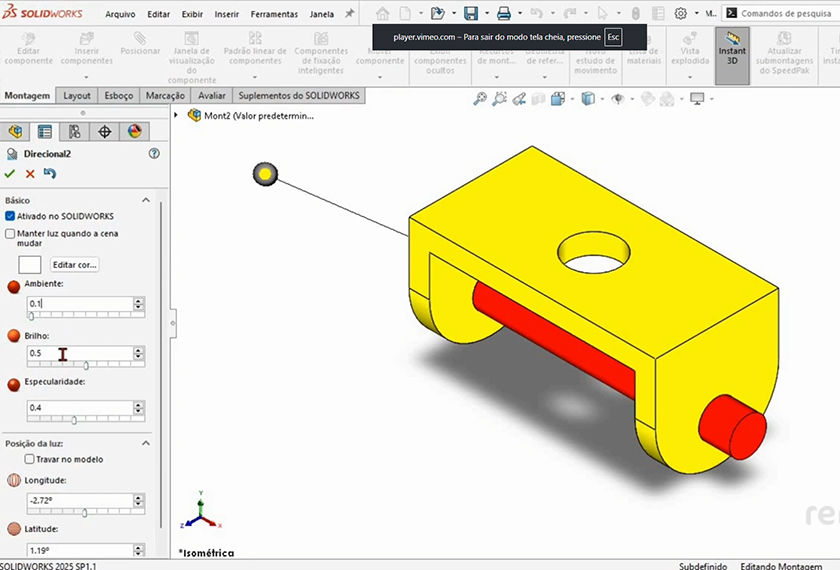Switch to the Avaliar tab
Image resolution: width=840 pixels, height=570 pixels.
pyautogui.click(x=211, y=96)
